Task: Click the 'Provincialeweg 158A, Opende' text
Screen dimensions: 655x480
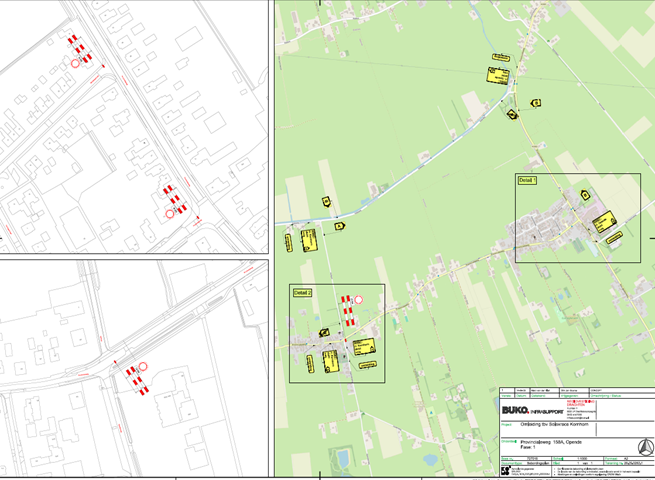Action: coord(550,441)
